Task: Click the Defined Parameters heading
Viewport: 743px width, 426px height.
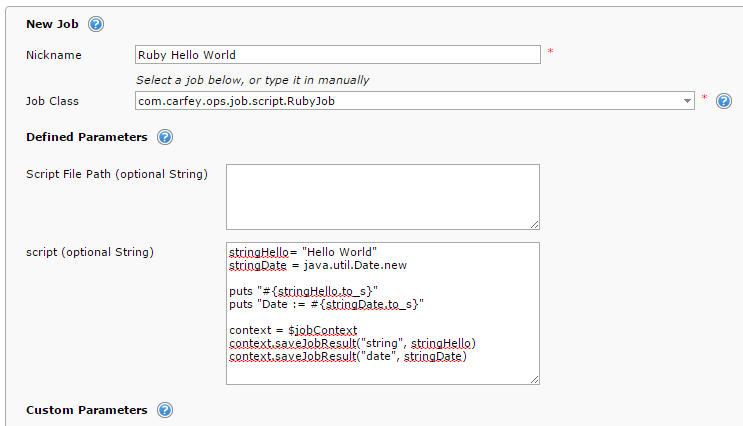Action: pos(87,137)
